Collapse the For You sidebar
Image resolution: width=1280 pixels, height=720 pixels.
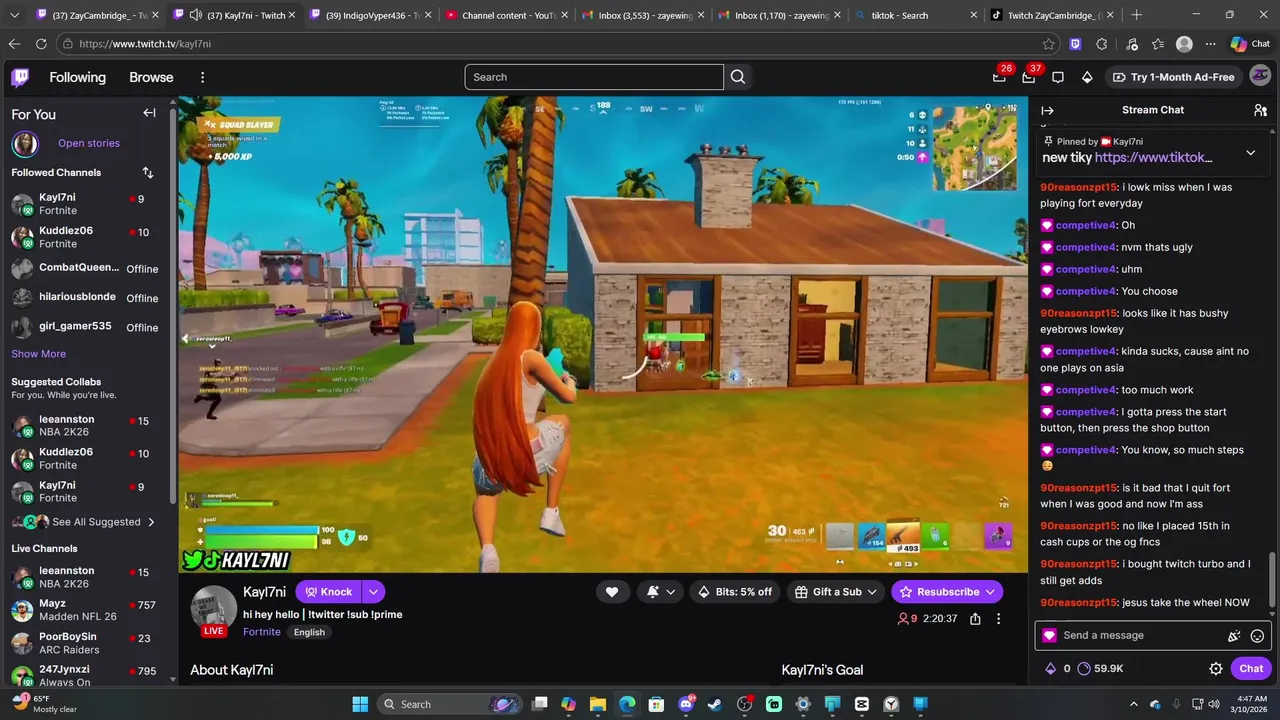(x=149, y=113)
